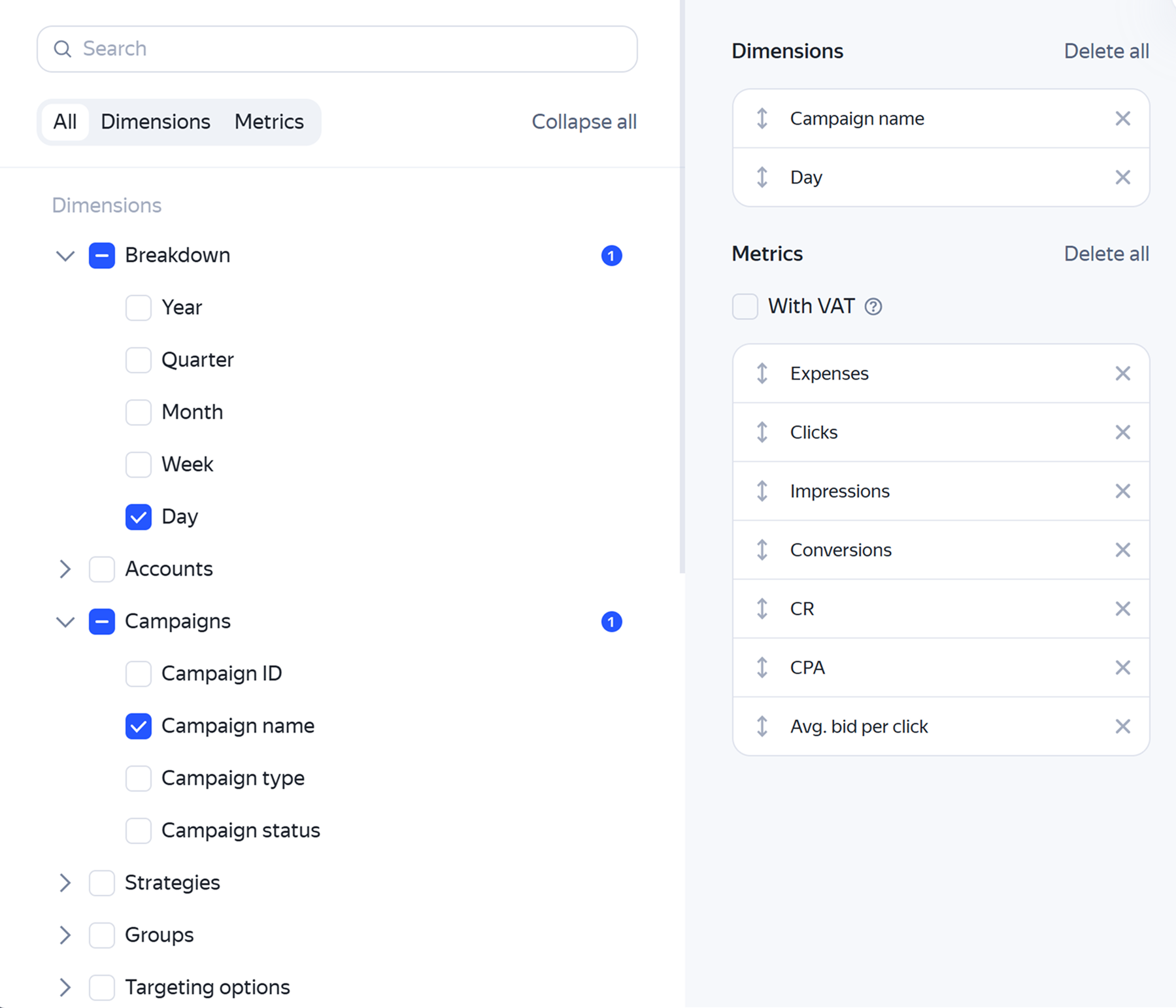Remove Conversions metric with X icon
The width and height of the screenshot is (1176, 1008).
coord(1122,550)
